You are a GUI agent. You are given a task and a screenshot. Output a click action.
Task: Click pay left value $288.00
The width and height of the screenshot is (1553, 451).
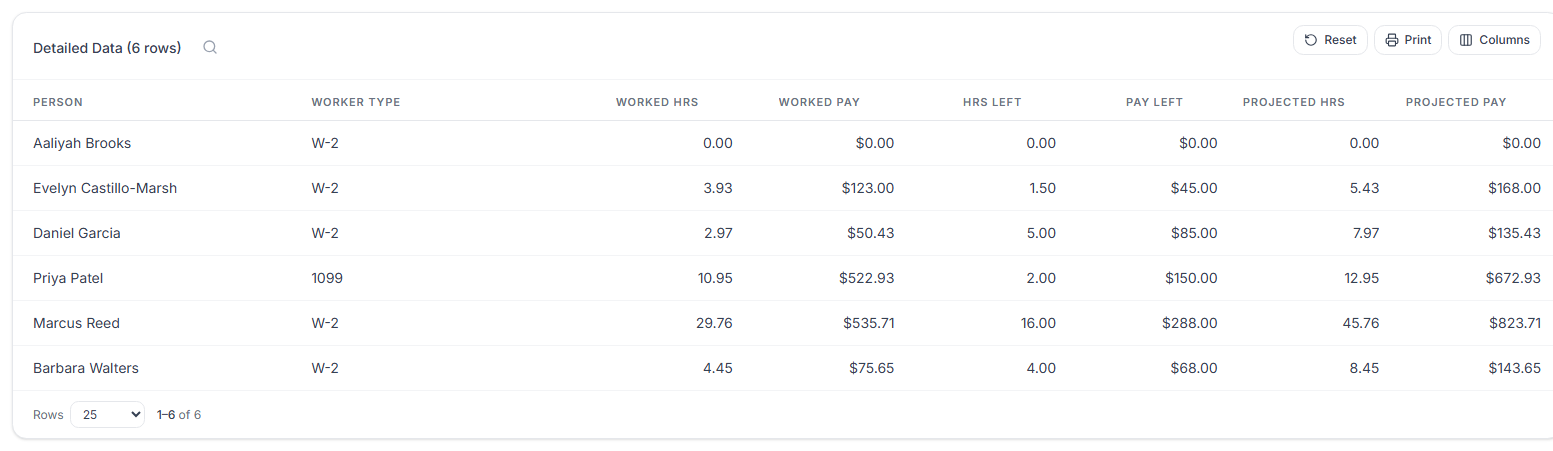coord(1190,323)
